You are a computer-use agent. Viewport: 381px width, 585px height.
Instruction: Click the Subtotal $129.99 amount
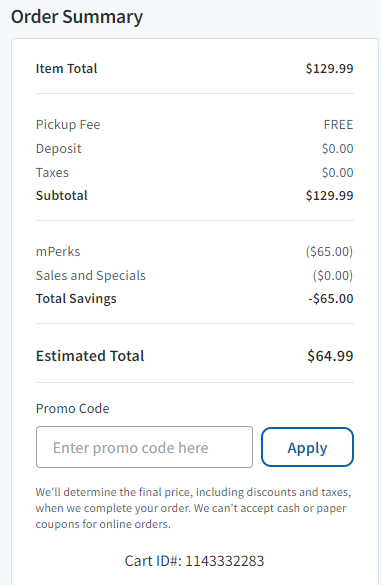[330, 195]
